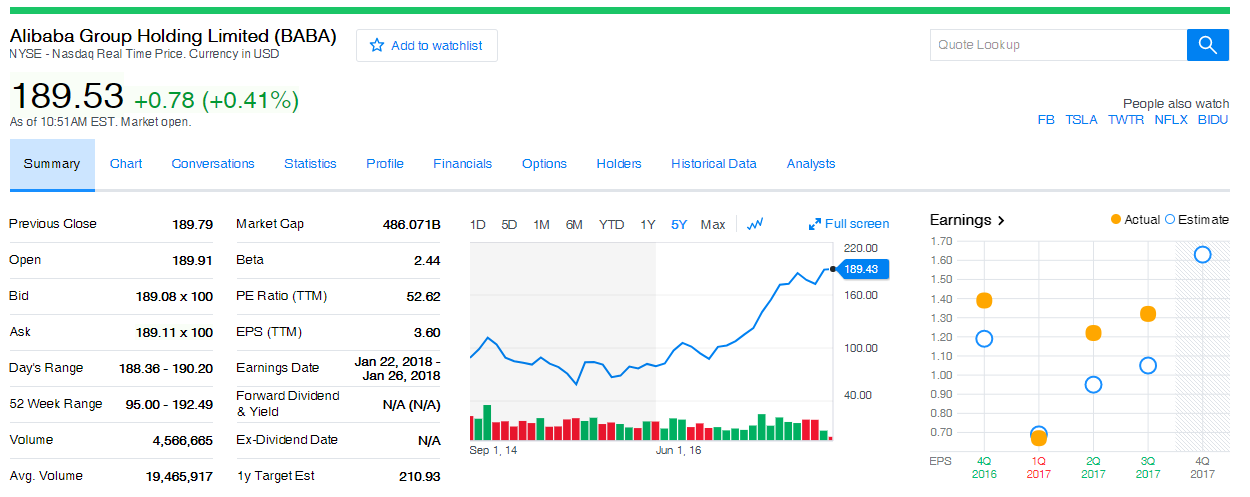Select the Max chart range
The width and height of the screenshot is (1250, 497).
tap(713, 224)
